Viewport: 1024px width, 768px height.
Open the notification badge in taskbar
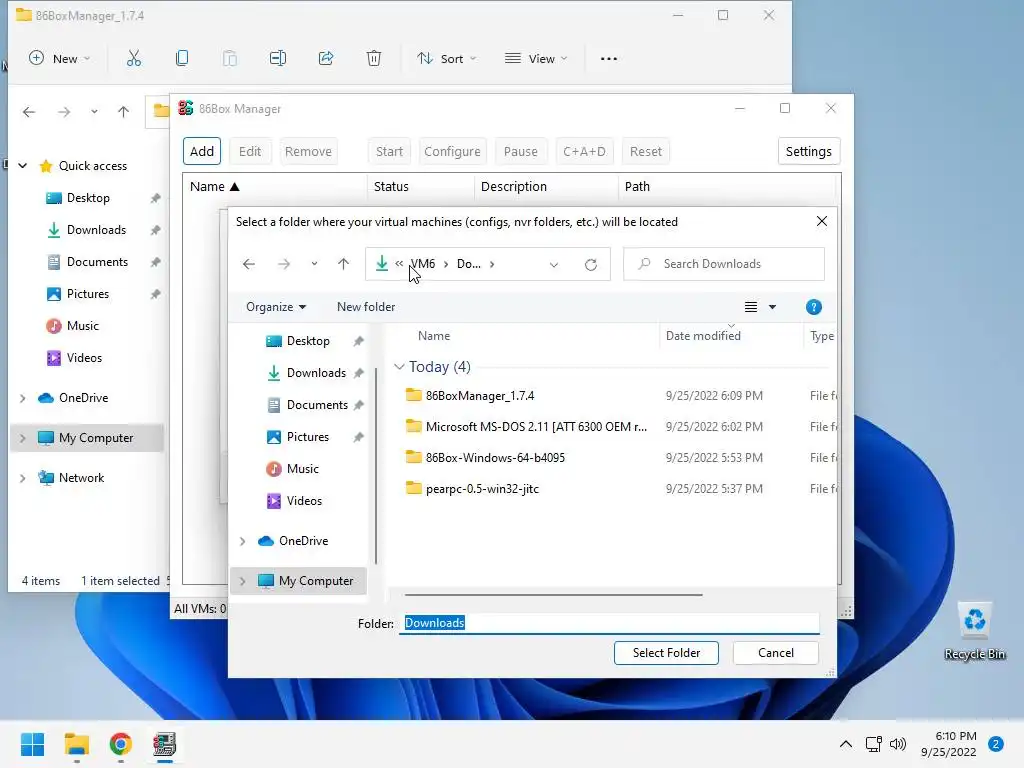pos(996,744)
